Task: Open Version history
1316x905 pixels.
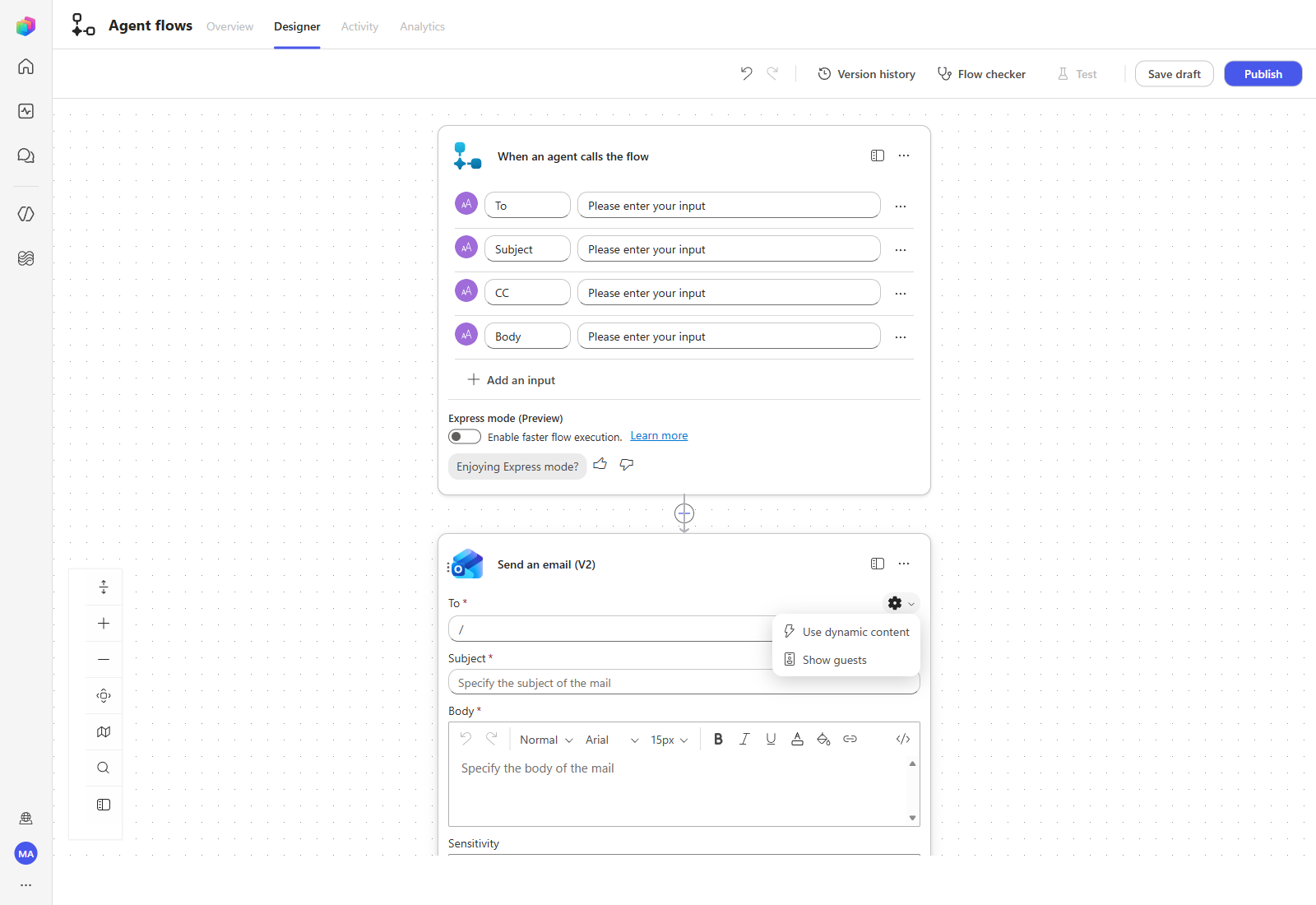Action: [x=866, y=73]
